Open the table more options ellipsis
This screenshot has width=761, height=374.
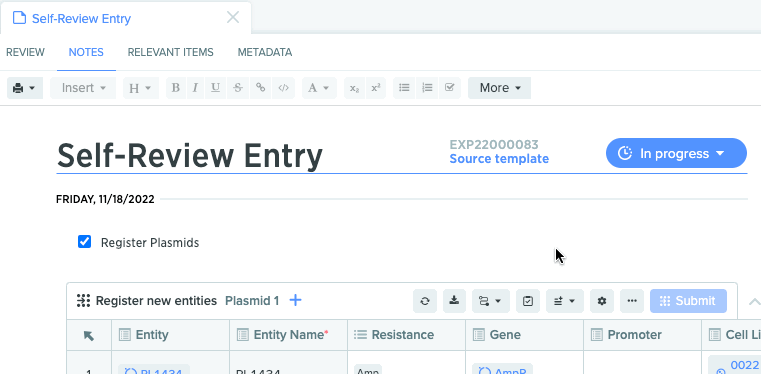(632, 301)
